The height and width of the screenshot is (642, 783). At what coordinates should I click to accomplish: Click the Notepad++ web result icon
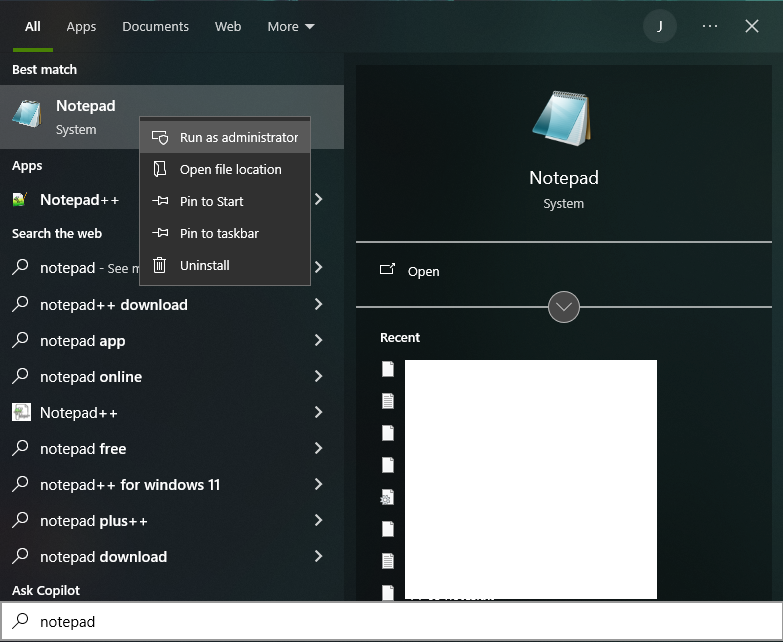[x=21, y=412]
